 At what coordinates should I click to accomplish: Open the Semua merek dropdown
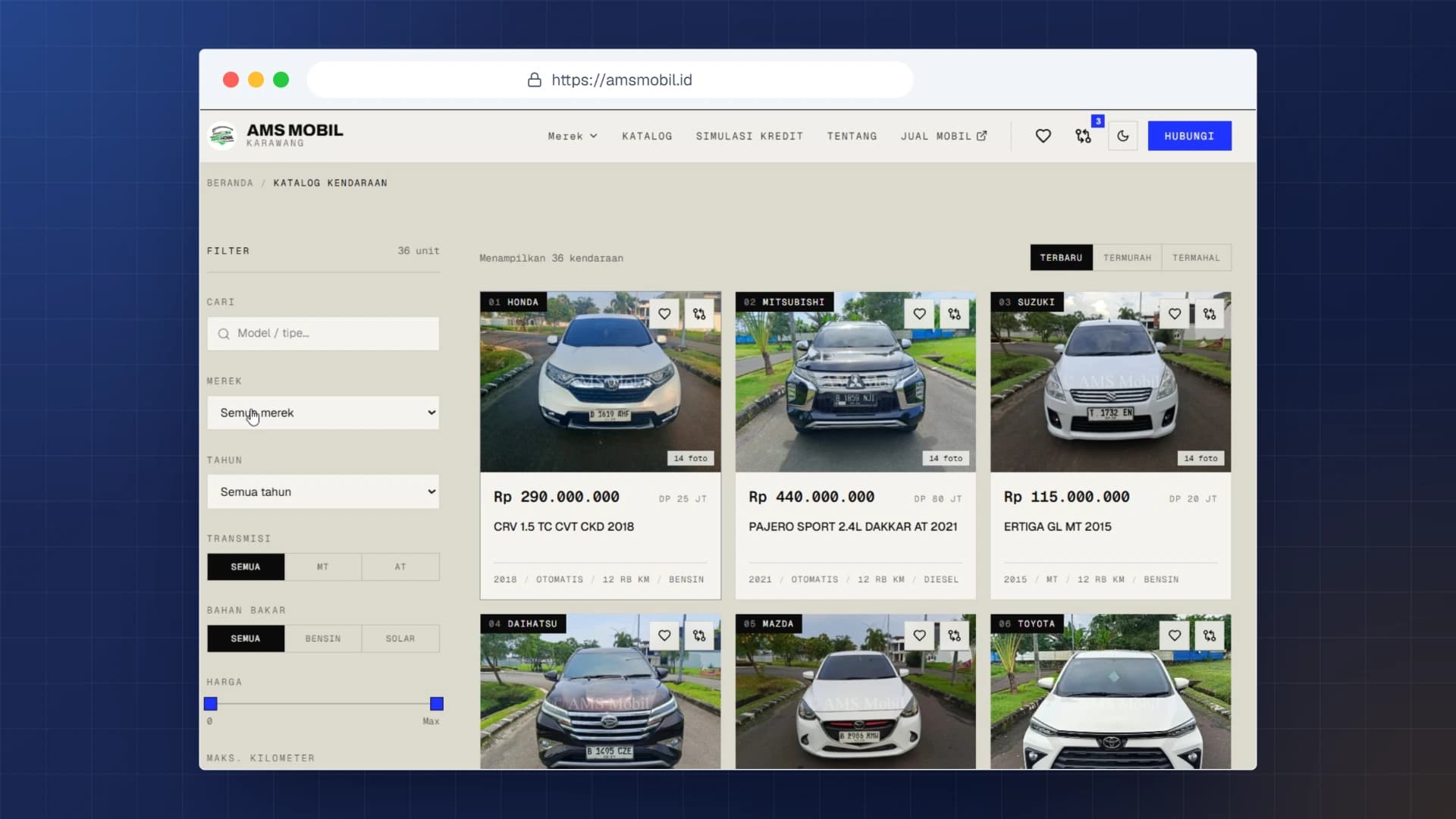coord(323,413)
